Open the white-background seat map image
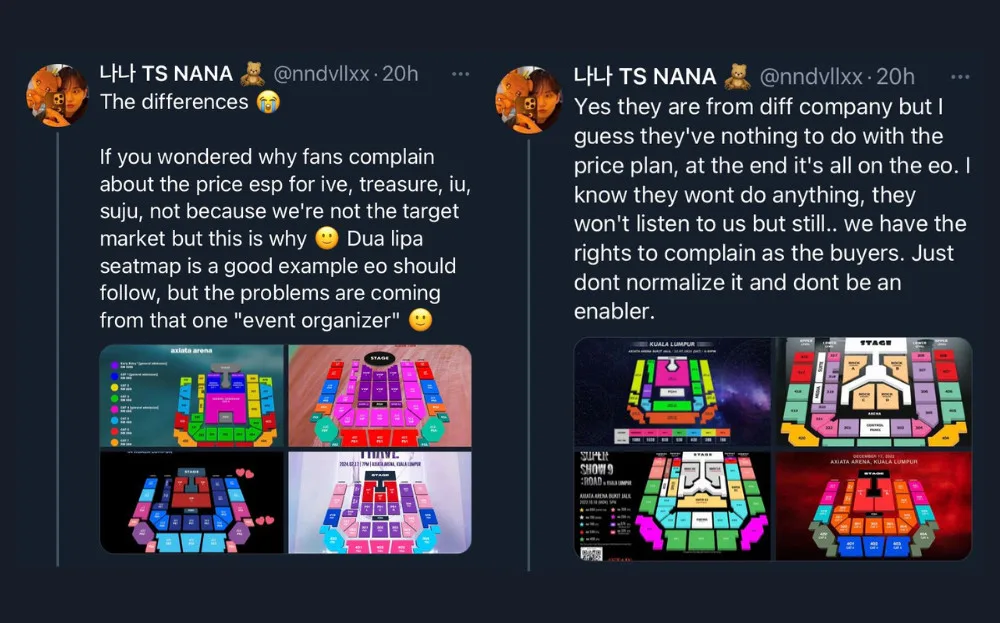 point(873,392)
